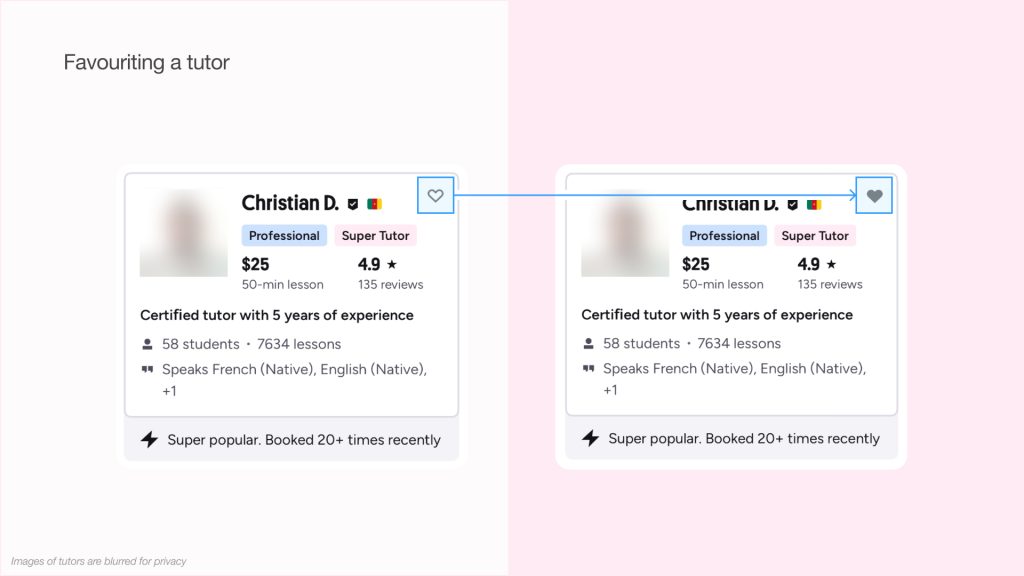The height and width of the screenshot is (576, 1024).
Task: Click quote icon beside Speaks French in outlined-heart card
Action: click(x=148, y=369)
